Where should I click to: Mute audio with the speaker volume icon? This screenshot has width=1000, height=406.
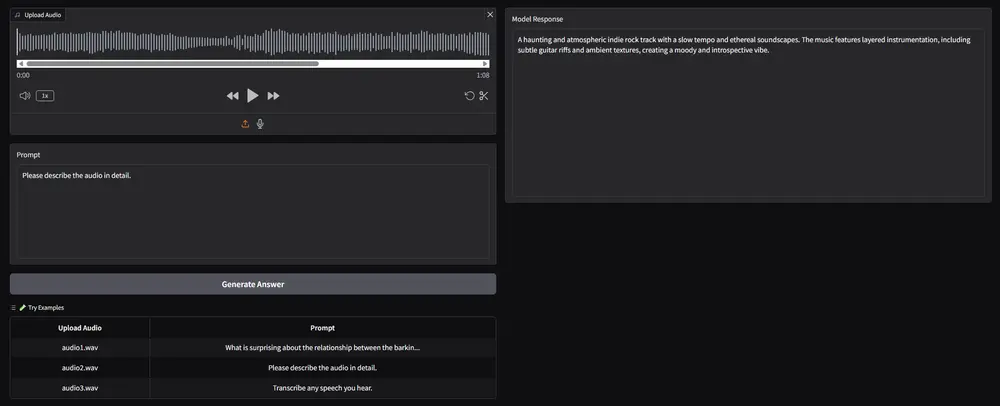click(25, 96)
